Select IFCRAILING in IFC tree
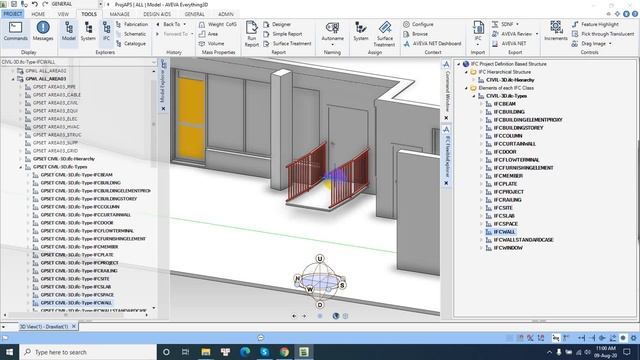640x360 pixels. coord(507,200)
